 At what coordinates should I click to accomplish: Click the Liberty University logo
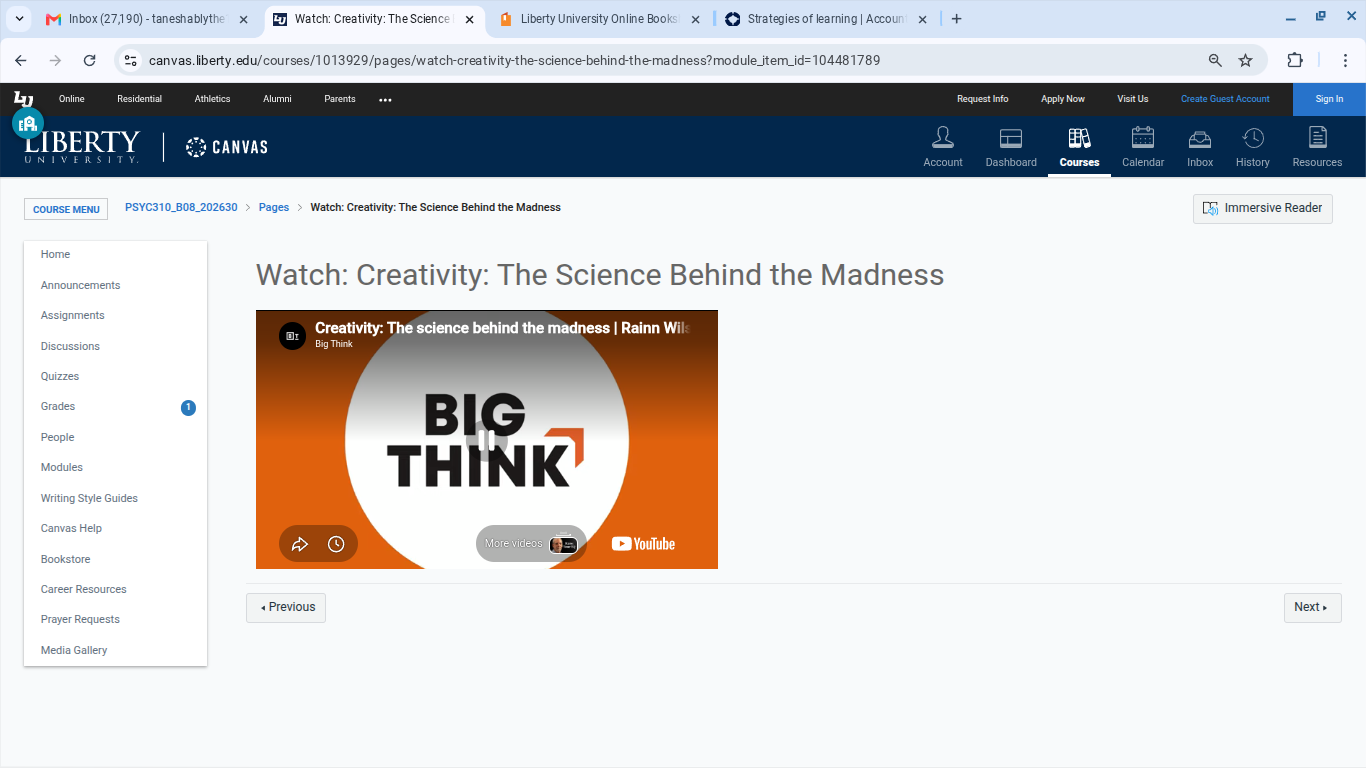[82, 147]
